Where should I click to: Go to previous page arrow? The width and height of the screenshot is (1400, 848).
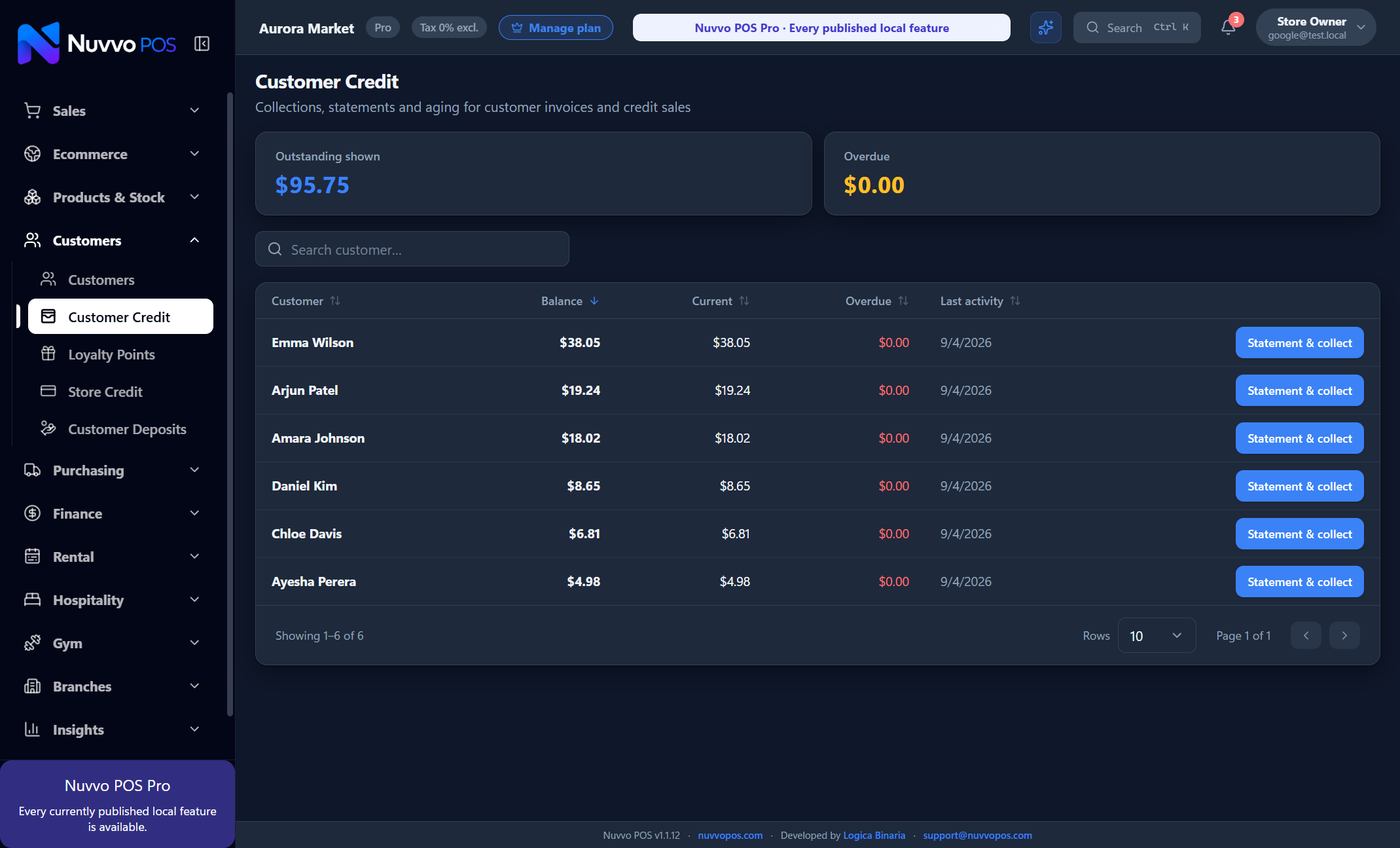pyautogui.click(x=1306, y=635)
